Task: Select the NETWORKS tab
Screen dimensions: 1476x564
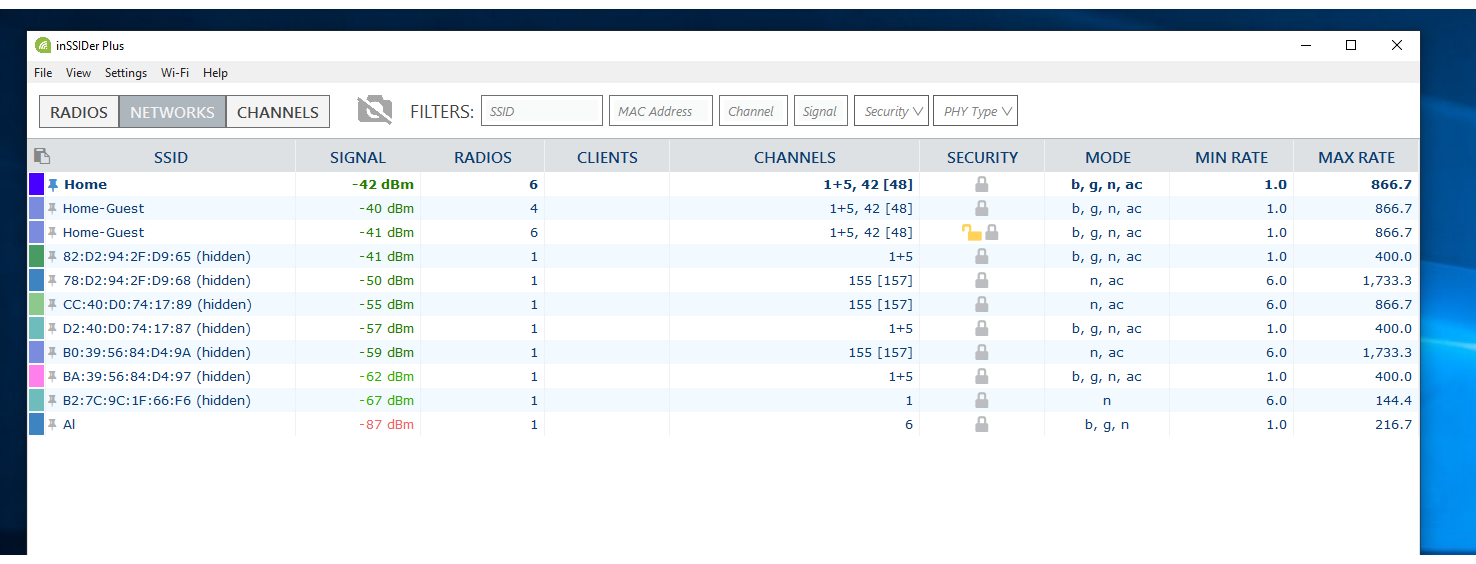Action: [172, 112]
